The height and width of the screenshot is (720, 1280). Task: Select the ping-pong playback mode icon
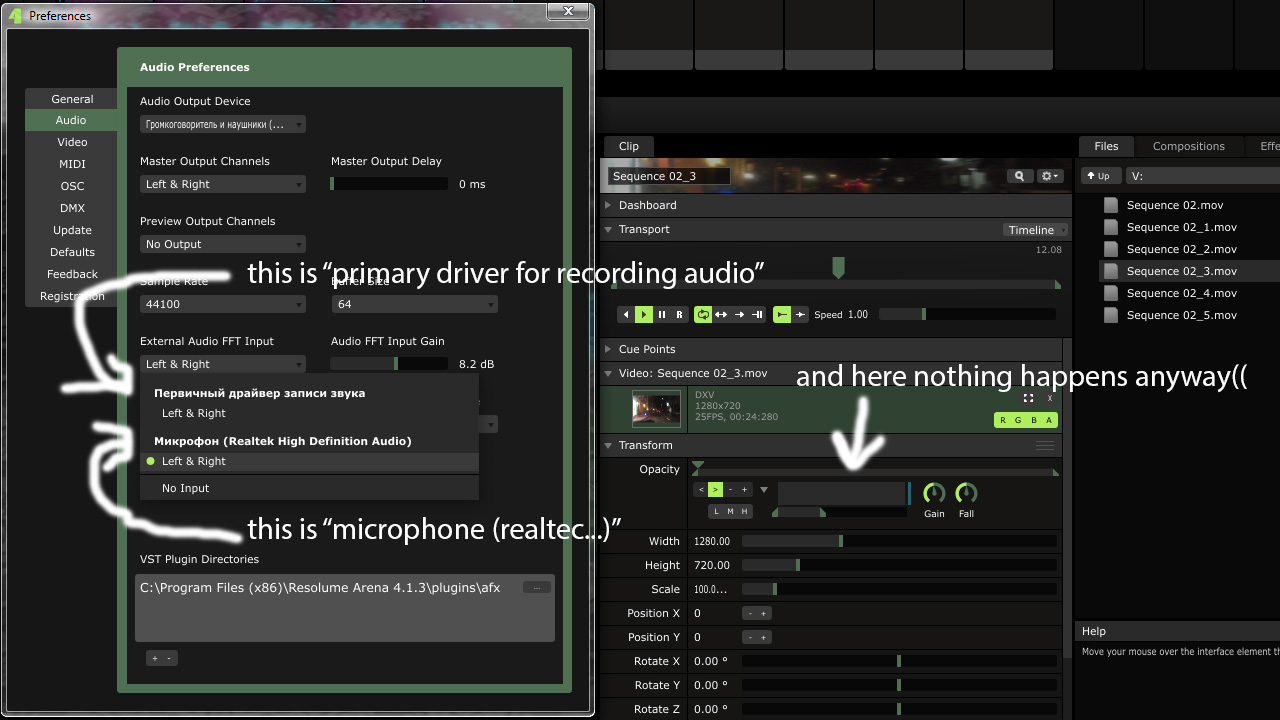coord(721,314)
